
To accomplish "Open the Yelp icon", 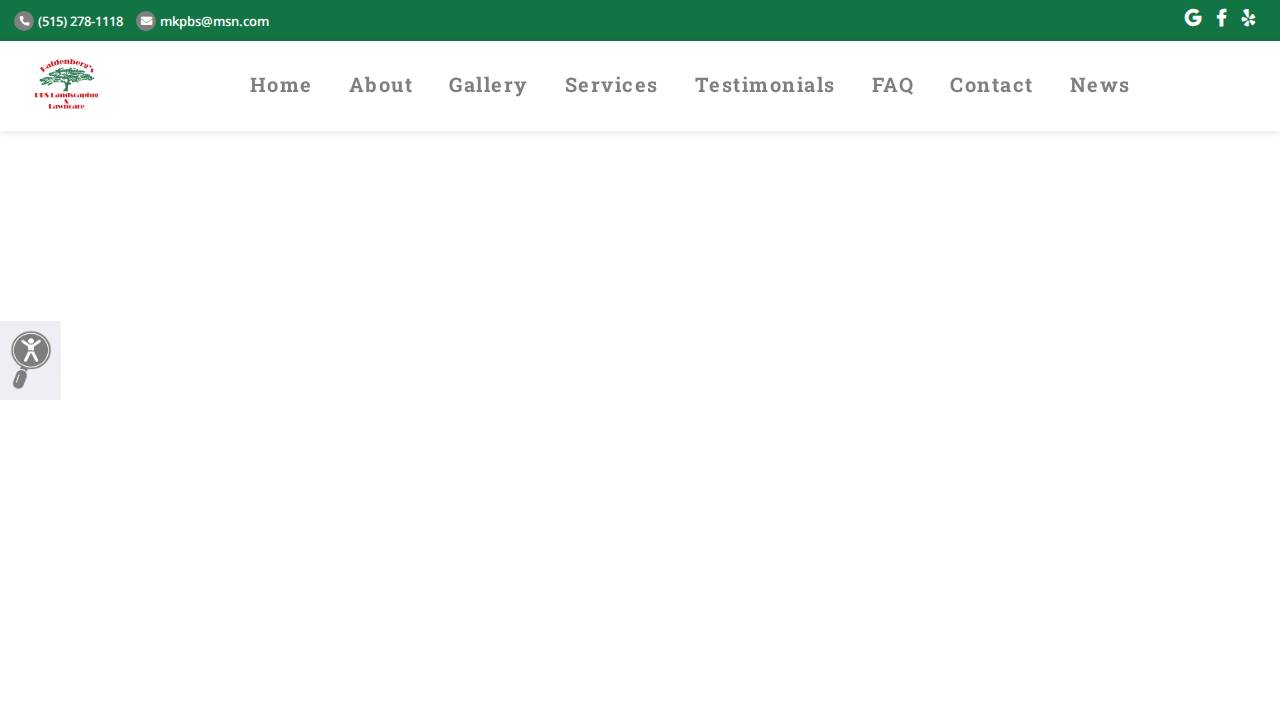I will click(x=1248, y=18).
